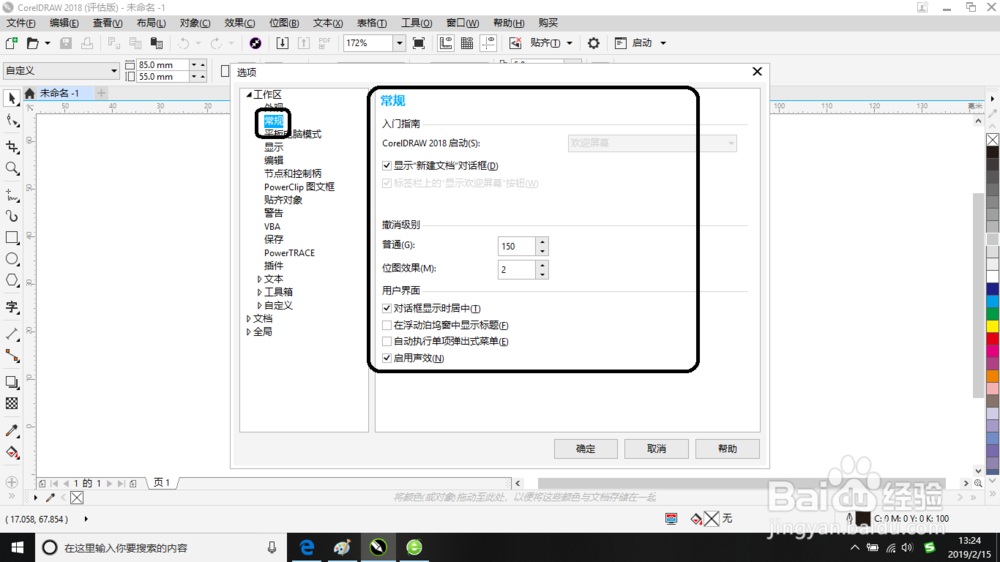Click the page width 85.0 mm field
Screen dimensions: 1000x562
163,64
